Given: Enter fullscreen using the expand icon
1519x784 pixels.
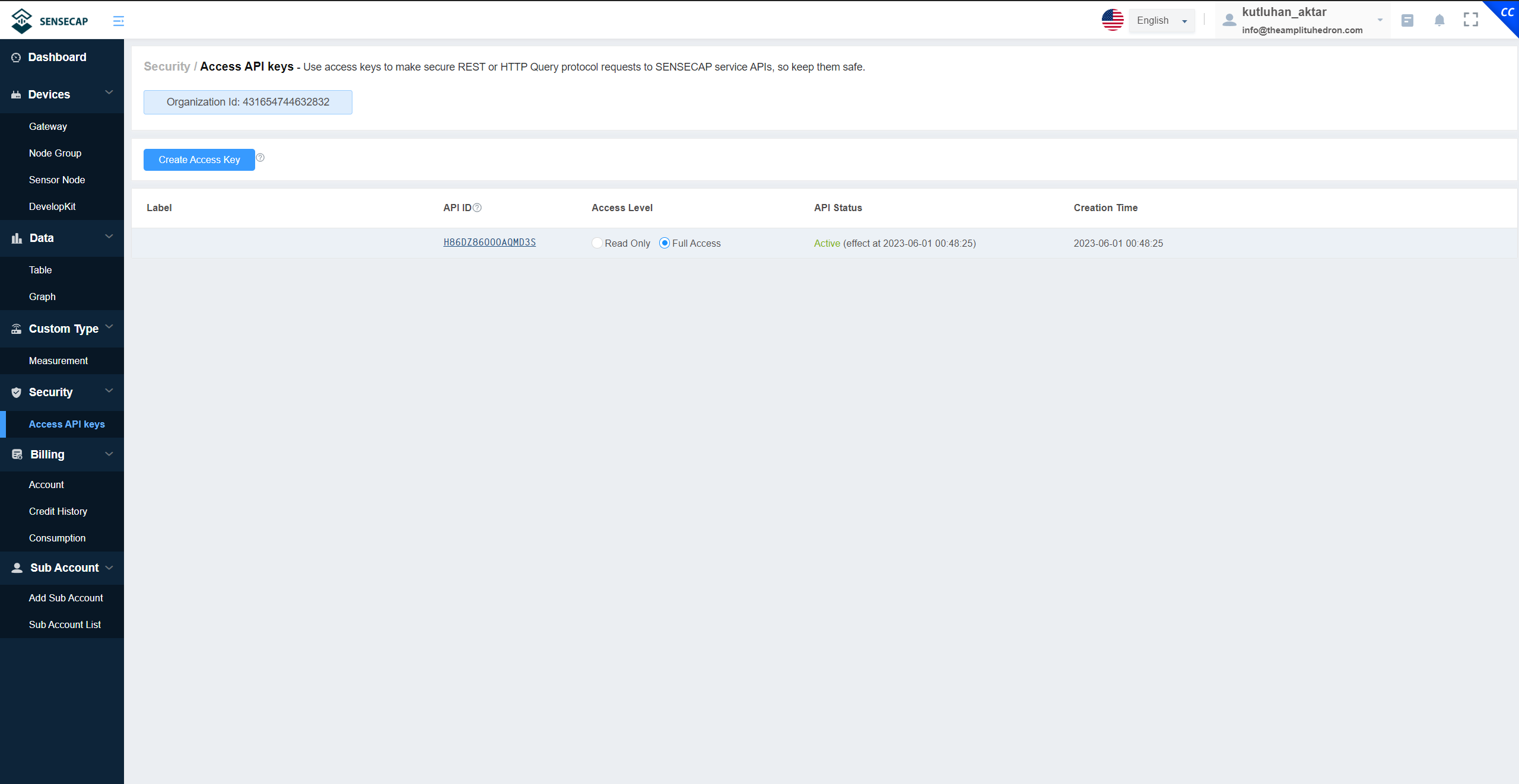Looking at the screenshot, I should [x=1471, y=20].
